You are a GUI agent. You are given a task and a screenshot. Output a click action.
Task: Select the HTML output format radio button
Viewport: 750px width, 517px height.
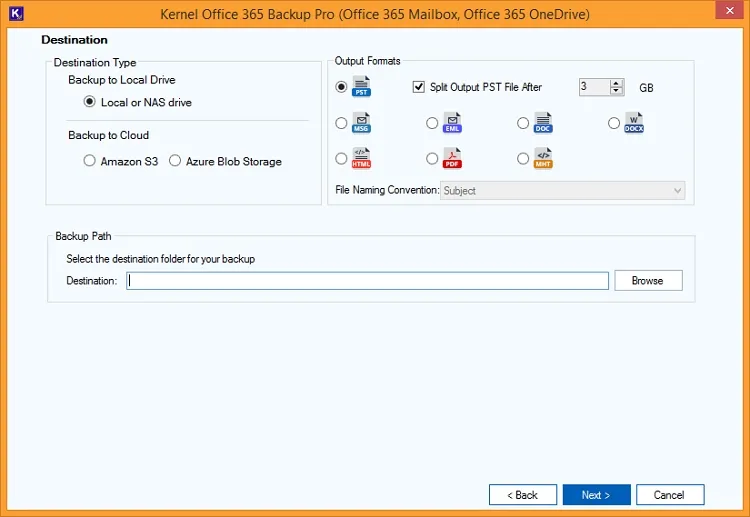pyautogui.click(x=341, y=158)
